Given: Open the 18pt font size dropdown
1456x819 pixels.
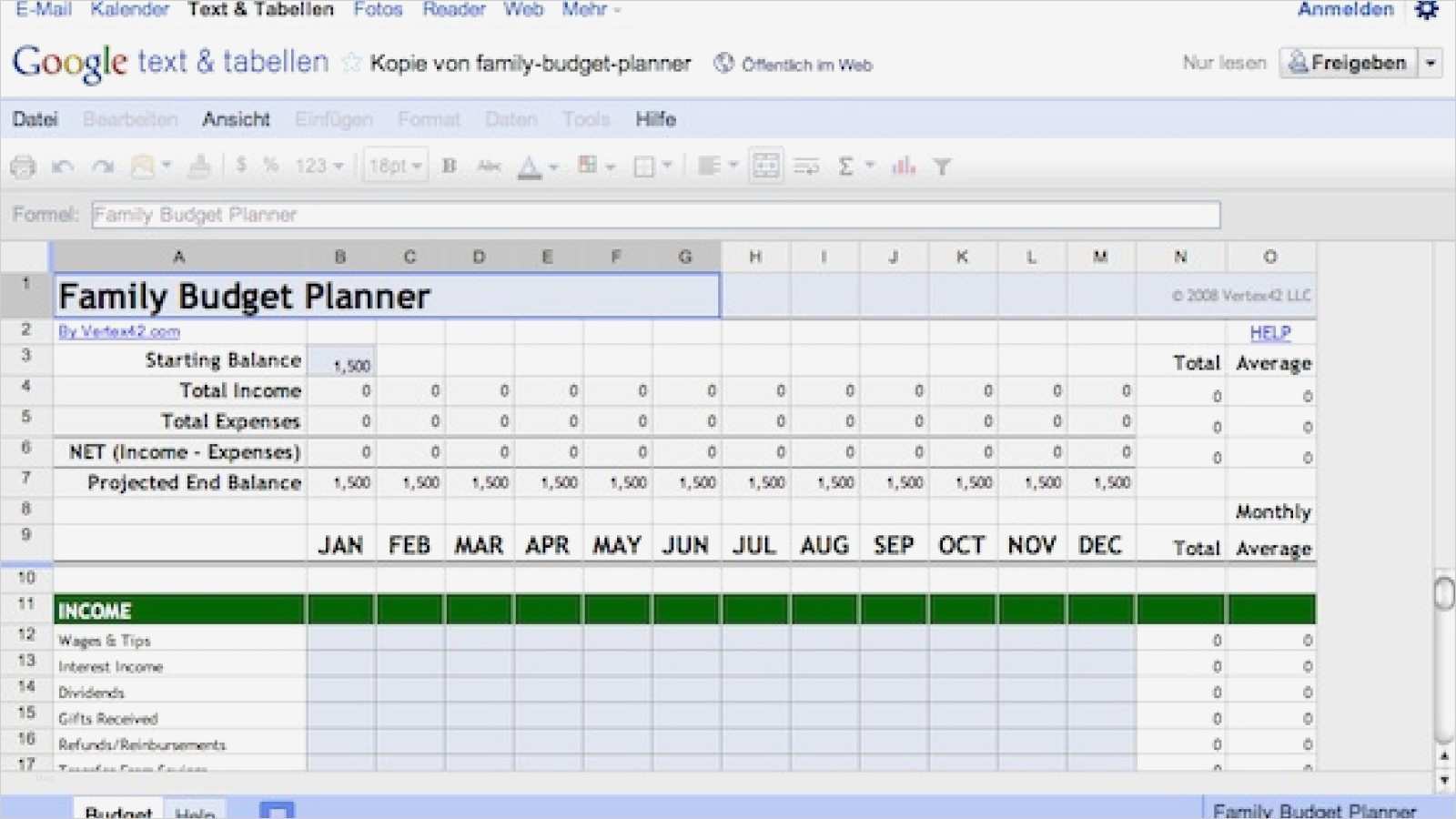Looking at the screenshot, I should point(396,166).
